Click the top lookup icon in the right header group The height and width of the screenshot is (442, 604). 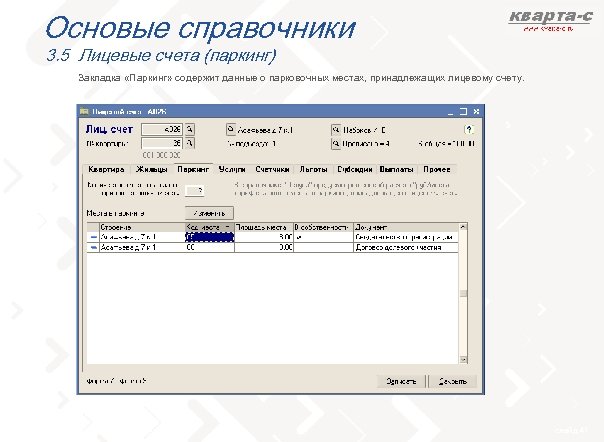[336, 130]
